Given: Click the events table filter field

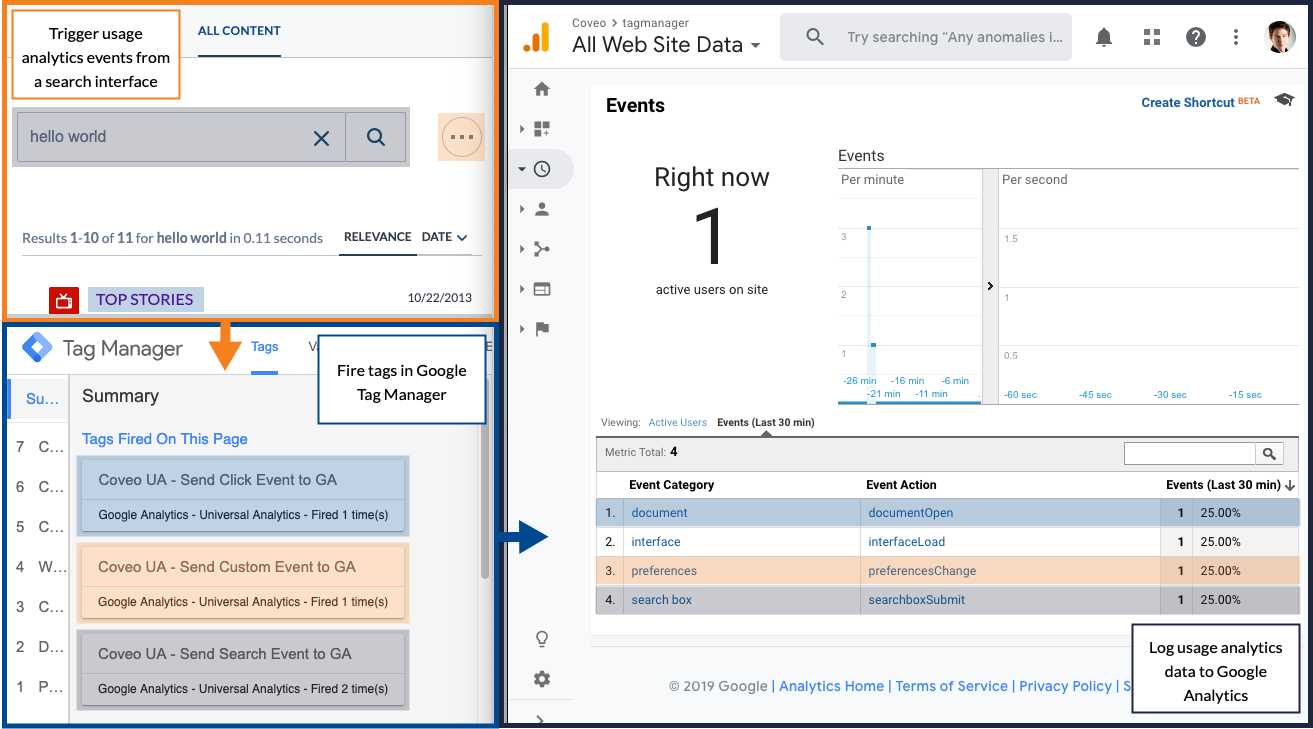Looking at the screenshot, I should pyautogui.click(x=1189, y=454).
